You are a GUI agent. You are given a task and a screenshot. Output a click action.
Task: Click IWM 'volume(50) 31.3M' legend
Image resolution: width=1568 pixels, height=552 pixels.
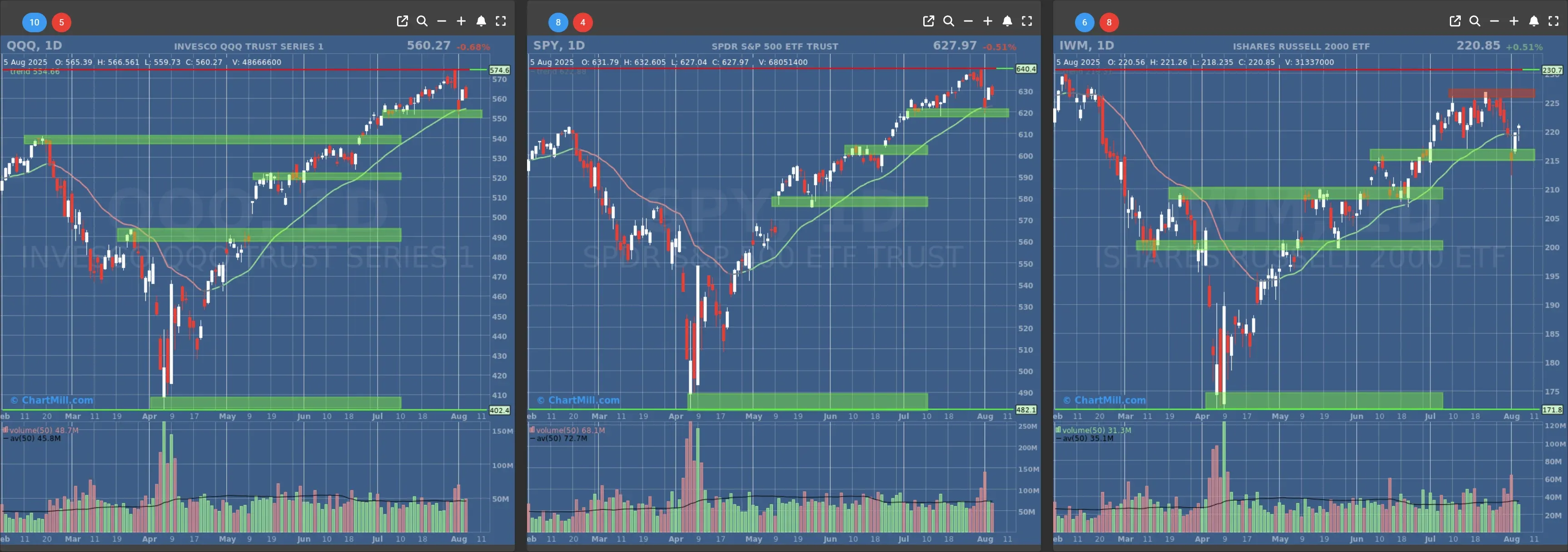tap(1094, 430)
